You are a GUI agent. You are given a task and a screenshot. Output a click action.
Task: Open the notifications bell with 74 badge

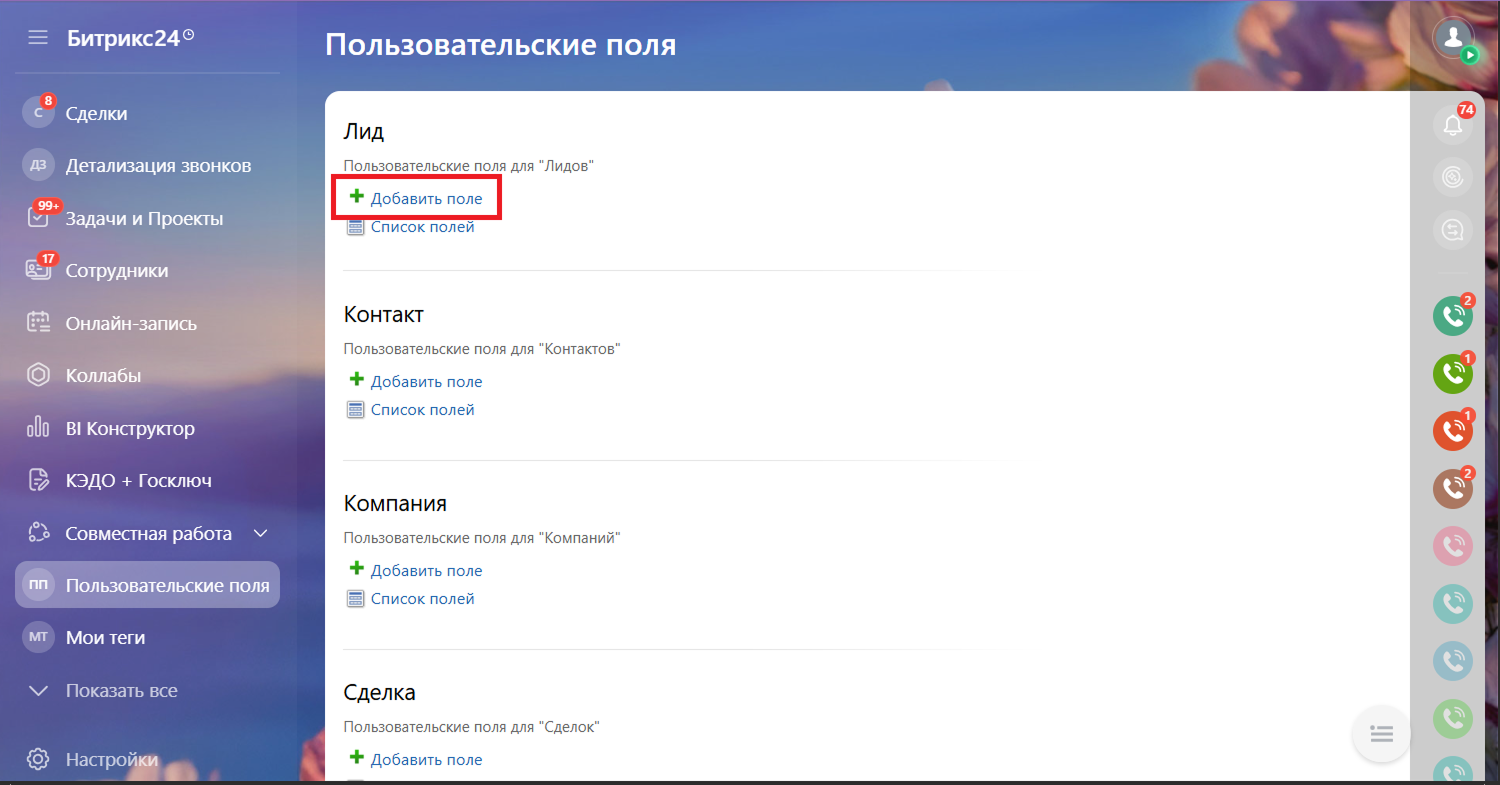click(1453, 125)
